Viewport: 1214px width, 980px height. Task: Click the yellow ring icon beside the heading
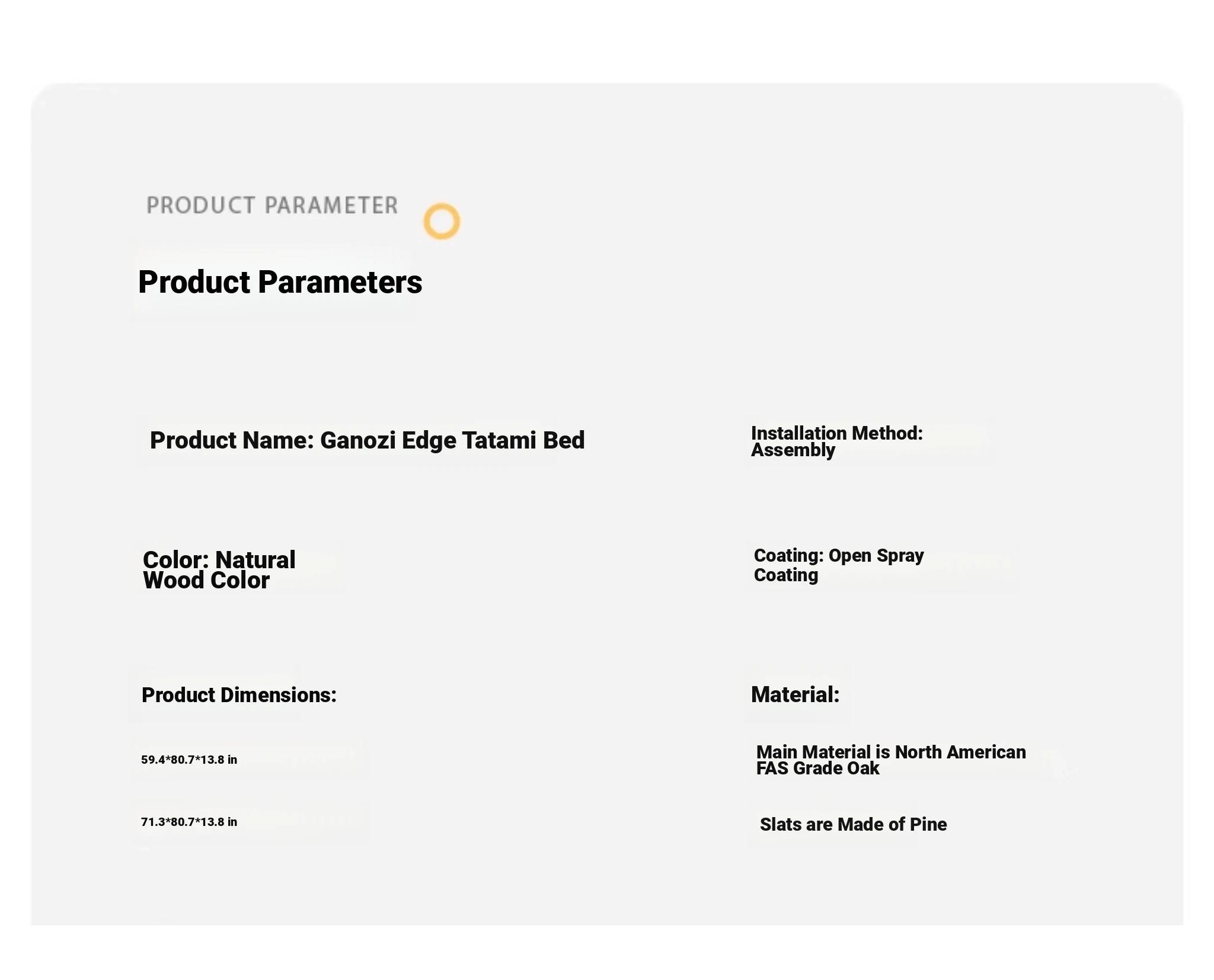(442, 221)
